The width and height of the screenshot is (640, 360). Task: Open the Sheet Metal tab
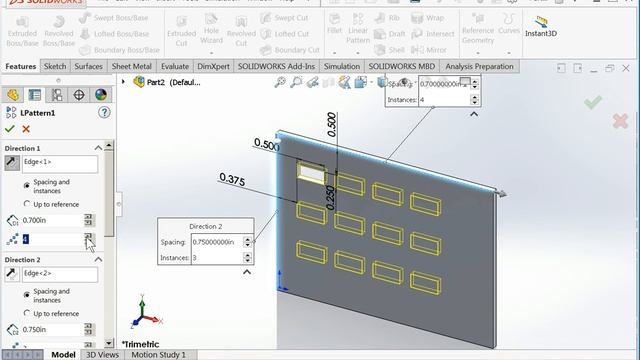click(131, 66)
